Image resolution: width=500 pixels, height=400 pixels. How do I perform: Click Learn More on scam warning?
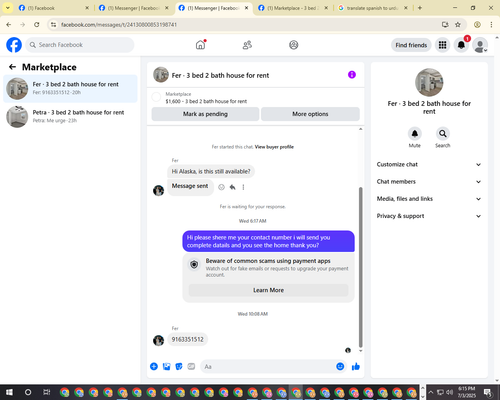pos(268,290)
